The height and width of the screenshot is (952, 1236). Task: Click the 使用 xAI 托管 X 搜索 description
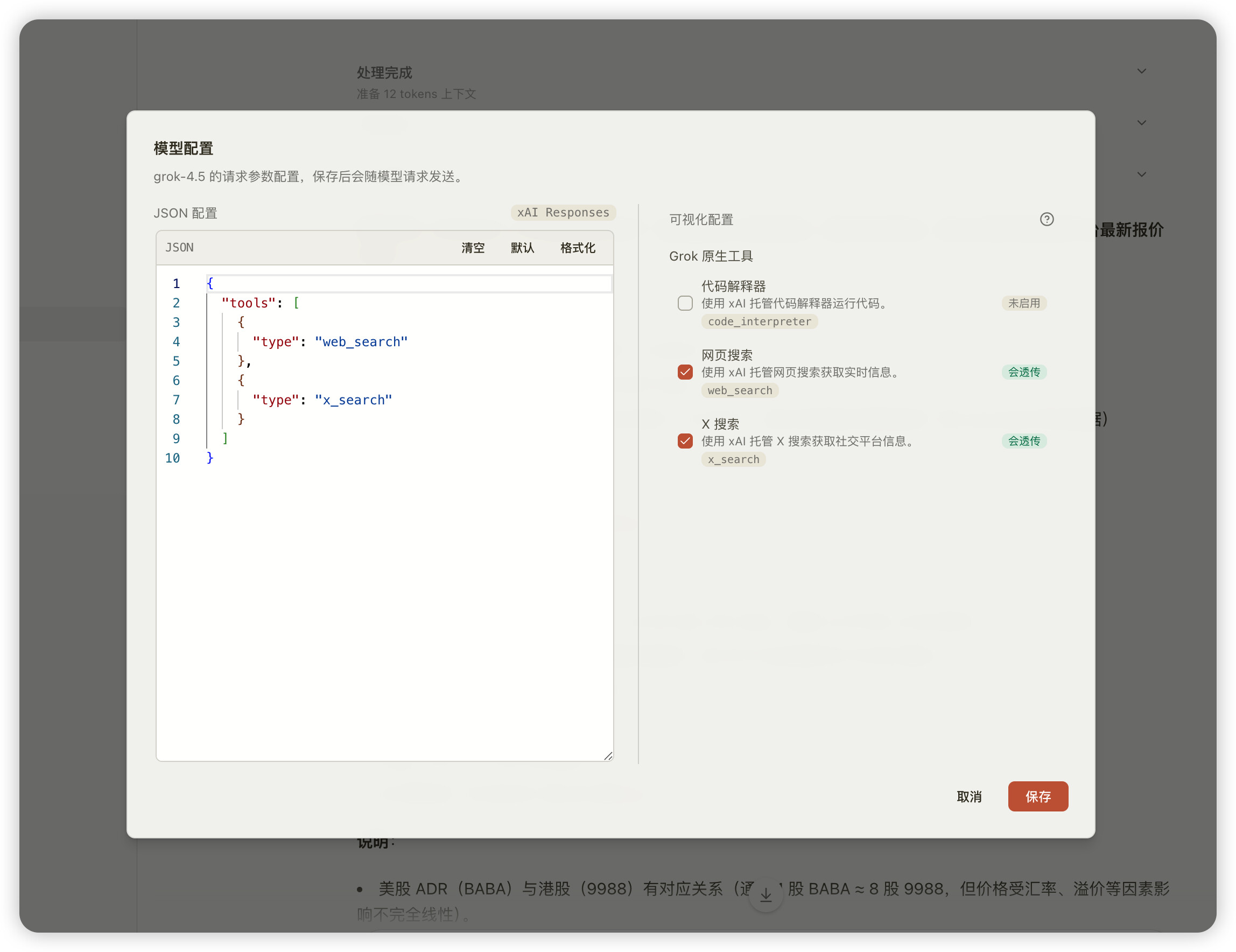(807, 442)
